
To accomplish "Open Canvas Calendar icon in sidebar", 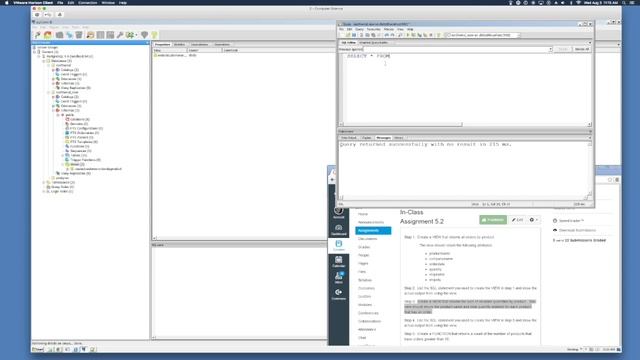I will click(x=338, y=262).
